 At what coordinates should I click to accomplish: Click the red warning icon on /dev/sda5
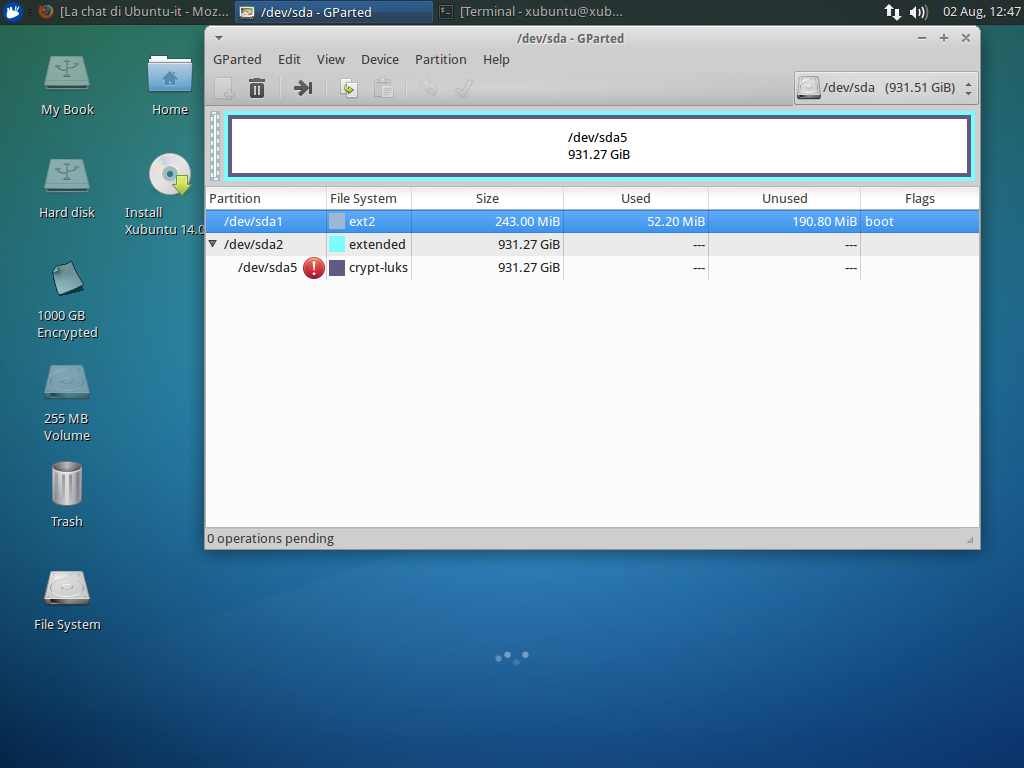(314, 268)
